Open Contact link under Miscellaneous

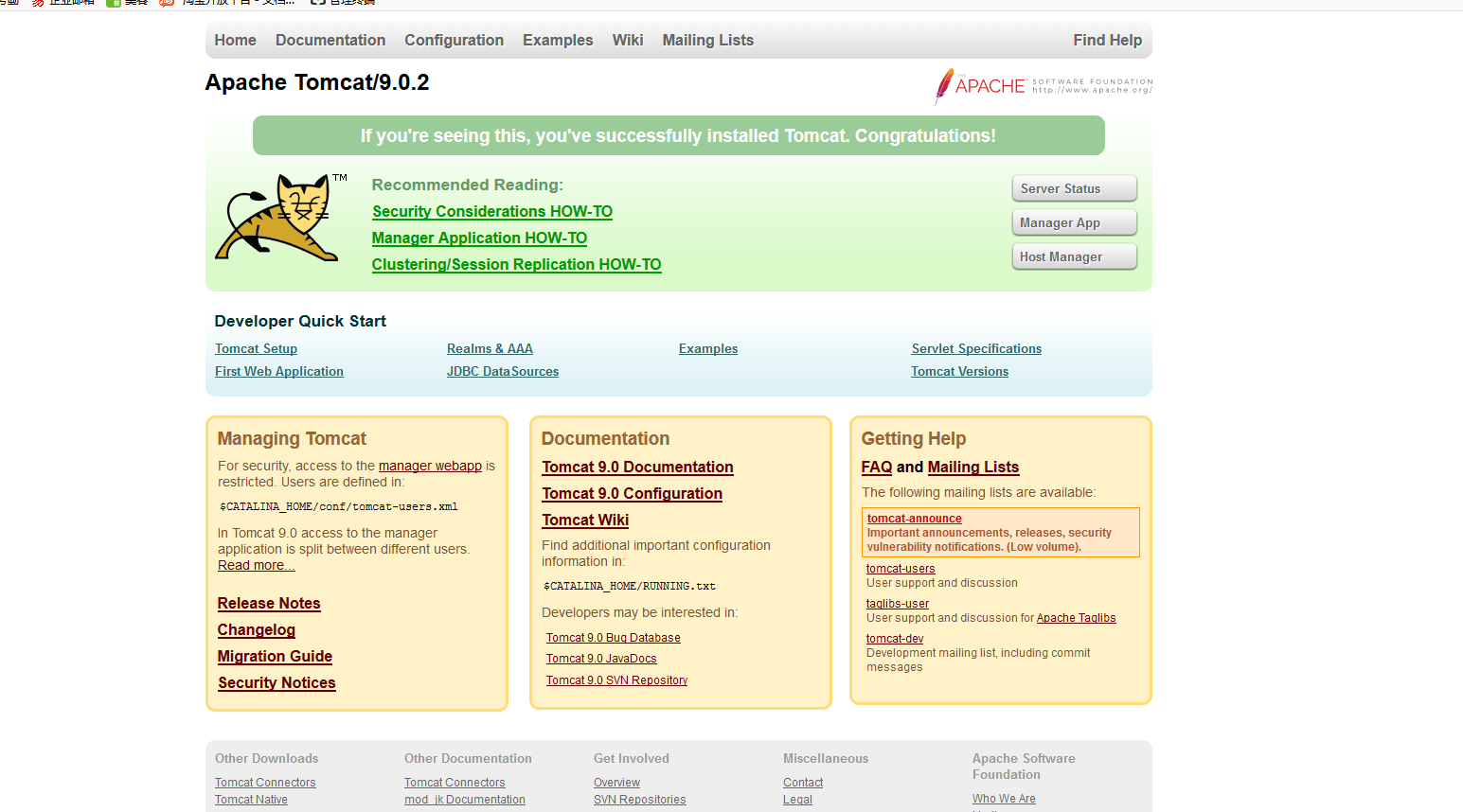(803, 783)
